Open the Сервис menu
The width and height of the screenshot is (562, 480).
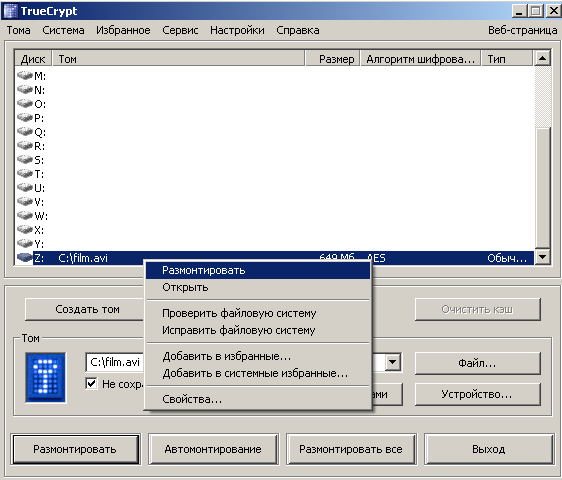(180, 30)
